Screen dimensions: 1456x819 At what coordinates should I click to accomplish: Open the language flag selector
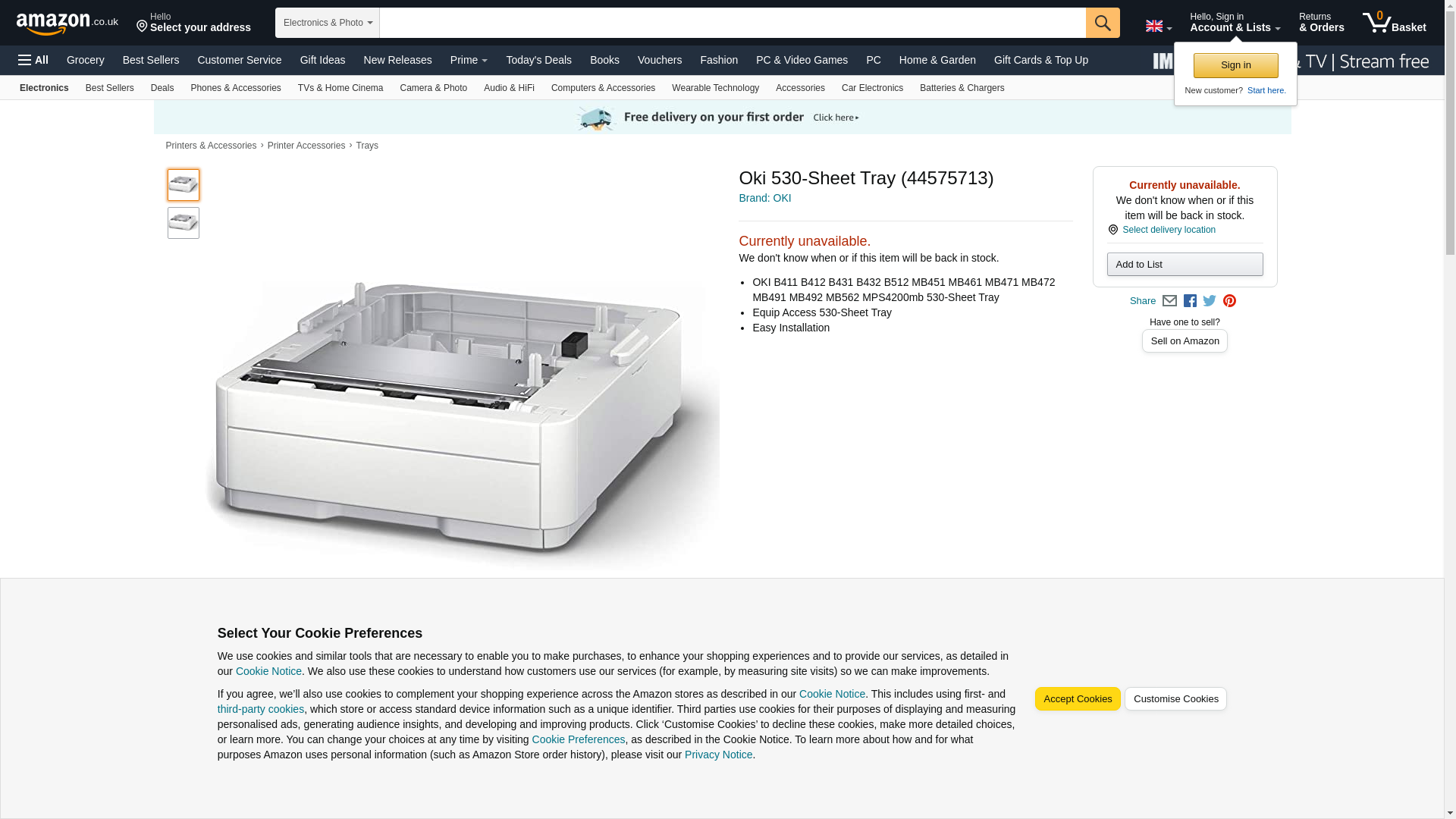[x=1158, y=27]
